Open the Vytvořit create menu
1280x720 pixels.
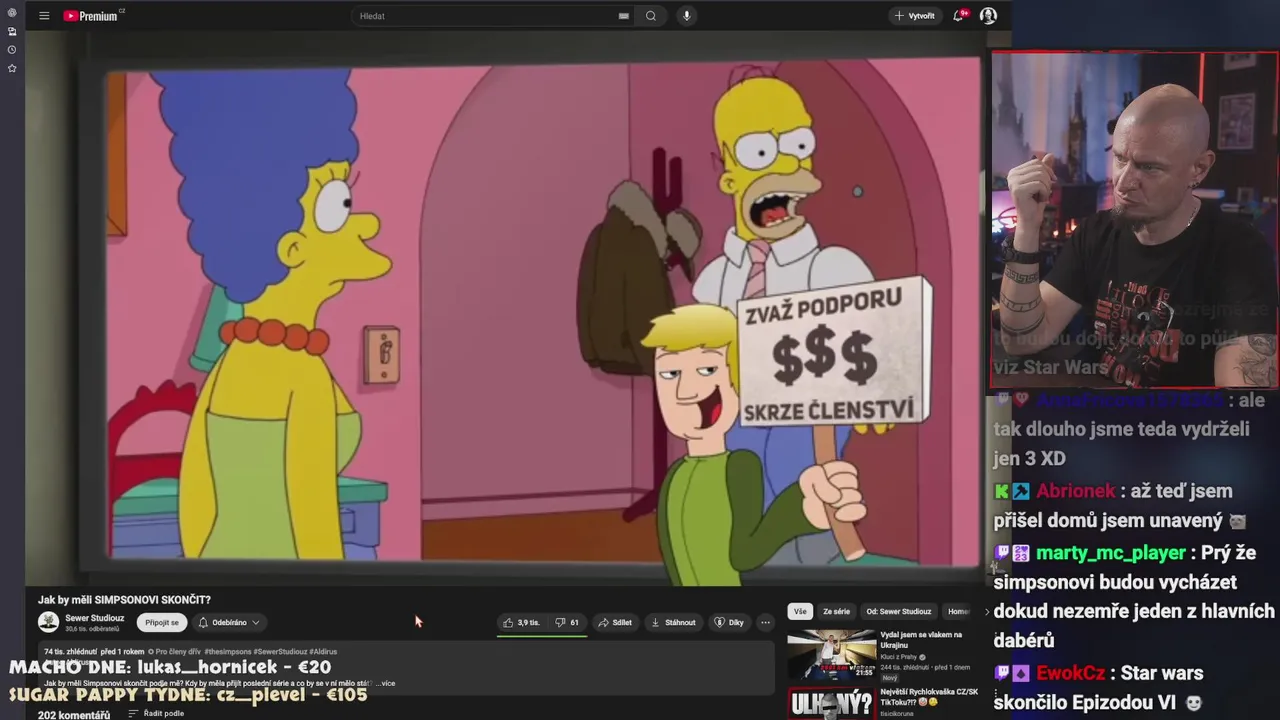point(914,16)
